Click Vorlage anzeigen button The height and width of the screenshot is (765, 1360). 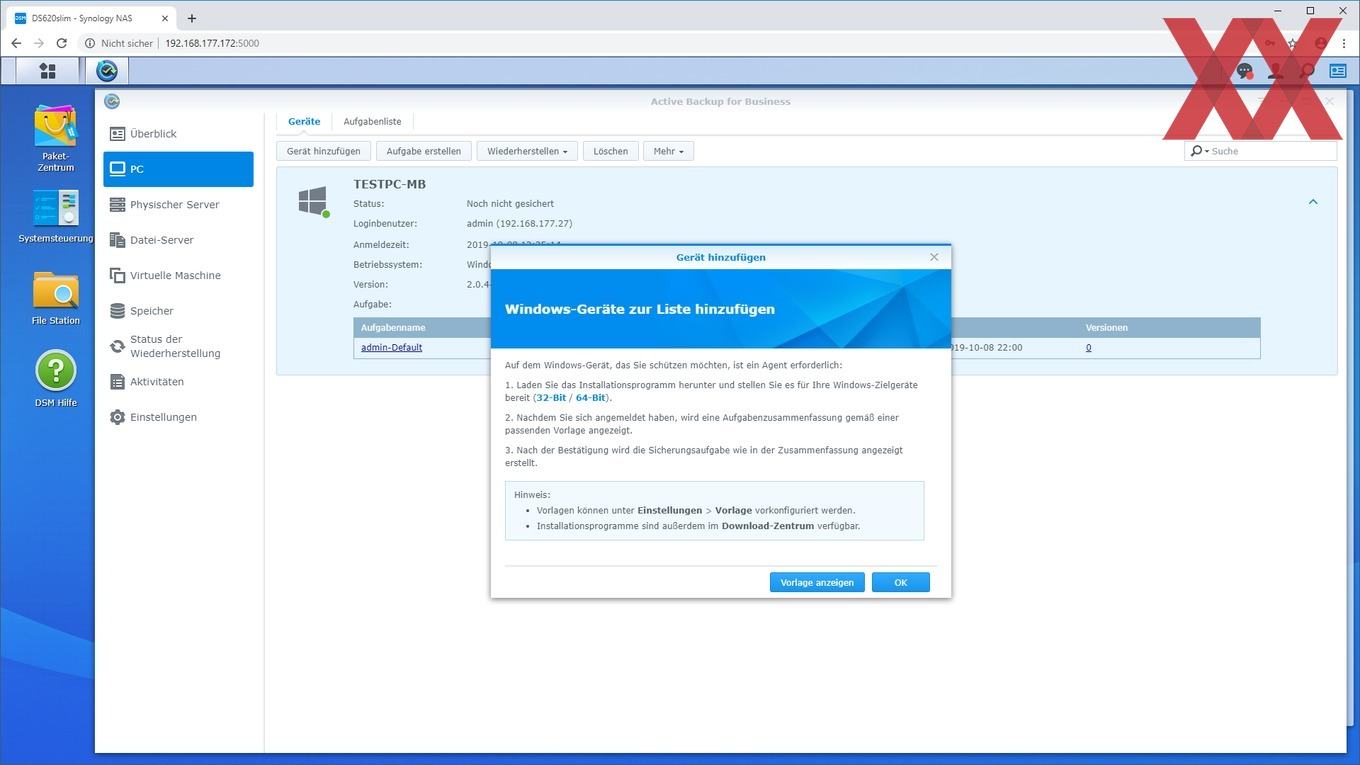817,582
